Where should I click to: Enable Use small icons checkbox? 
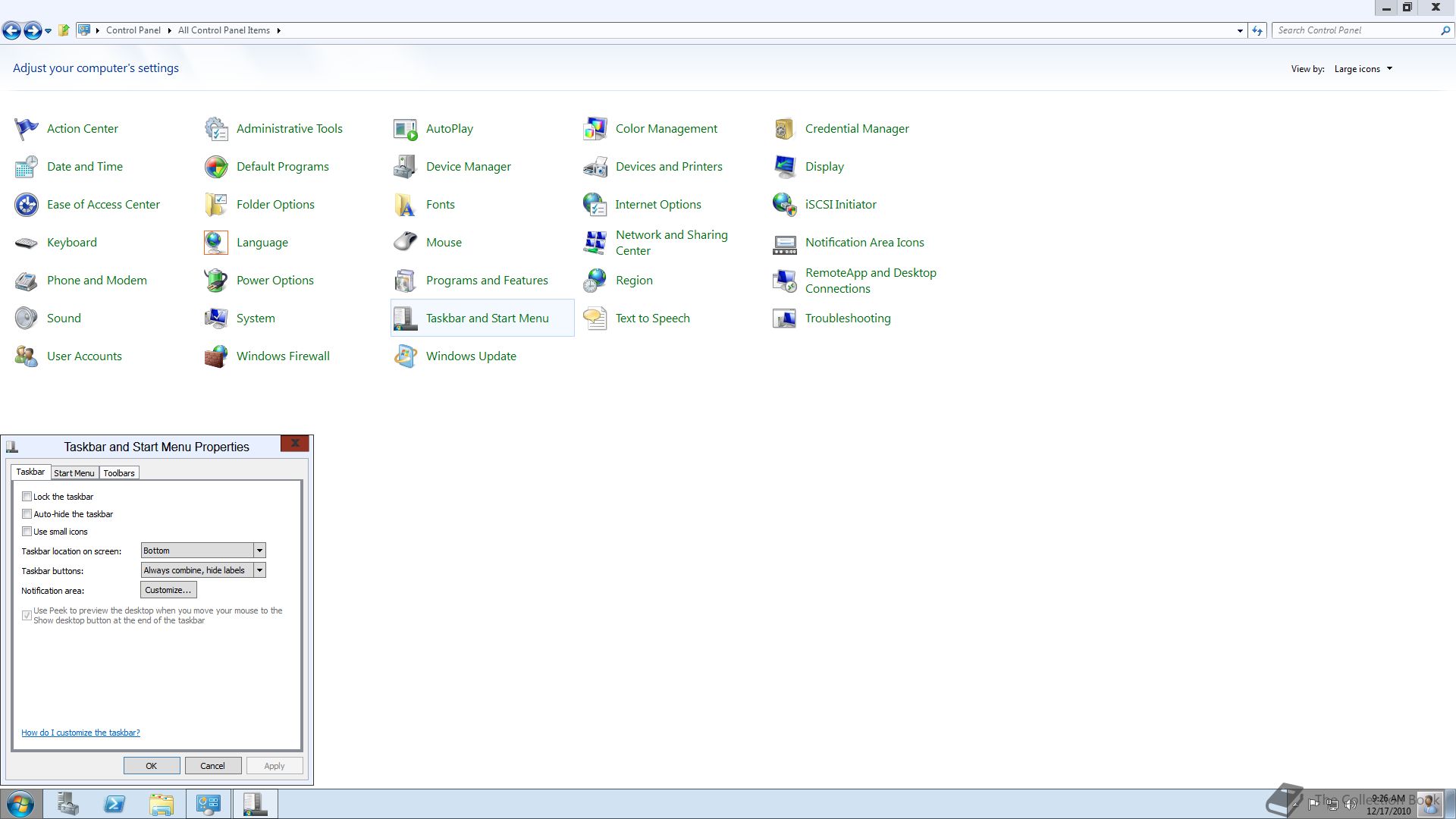[x=27, y=532]
